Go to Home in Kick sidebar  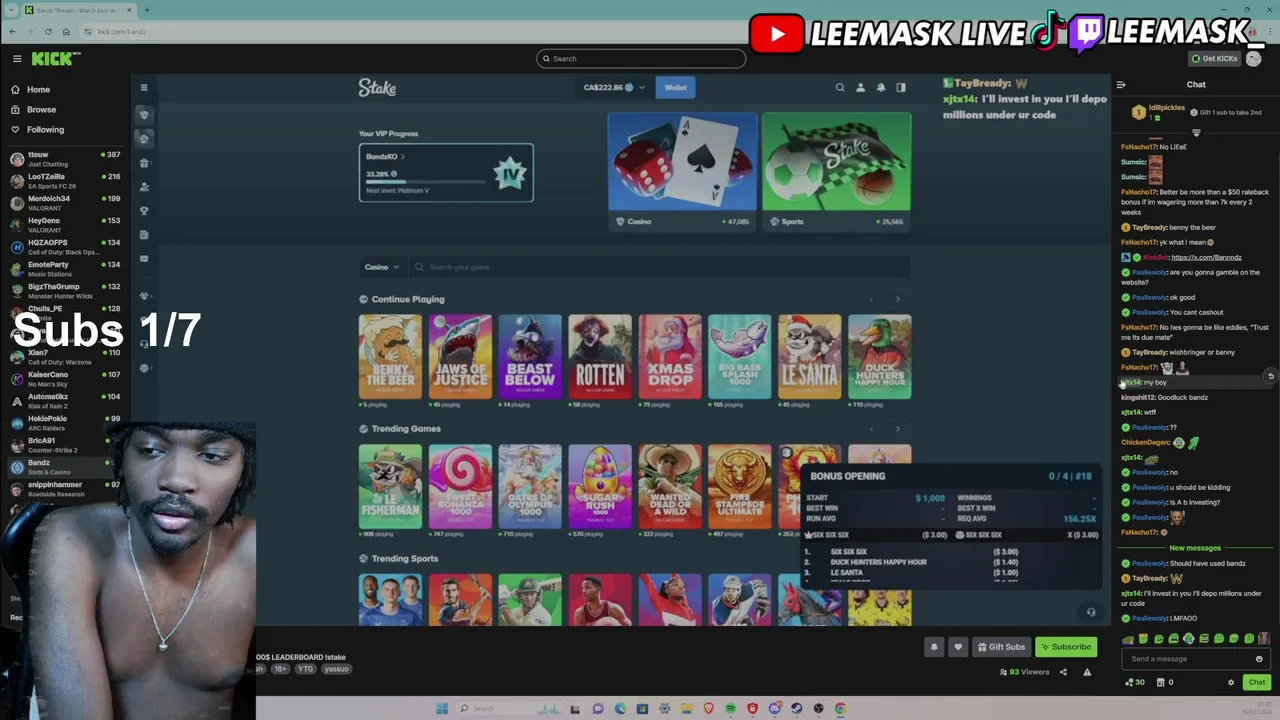tap(38, 89)
